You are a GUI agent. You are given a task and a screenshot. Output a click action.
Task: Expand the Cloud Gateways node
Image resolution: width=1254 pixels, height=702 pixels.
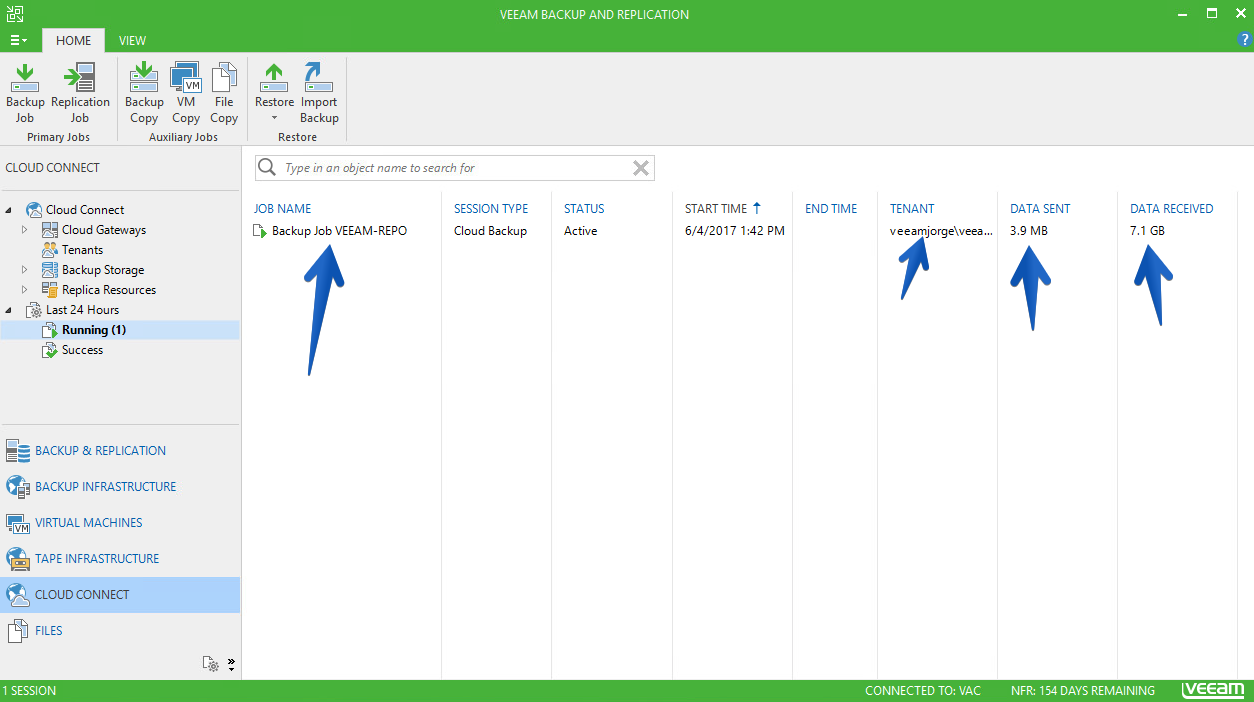(x=25, y=230)
